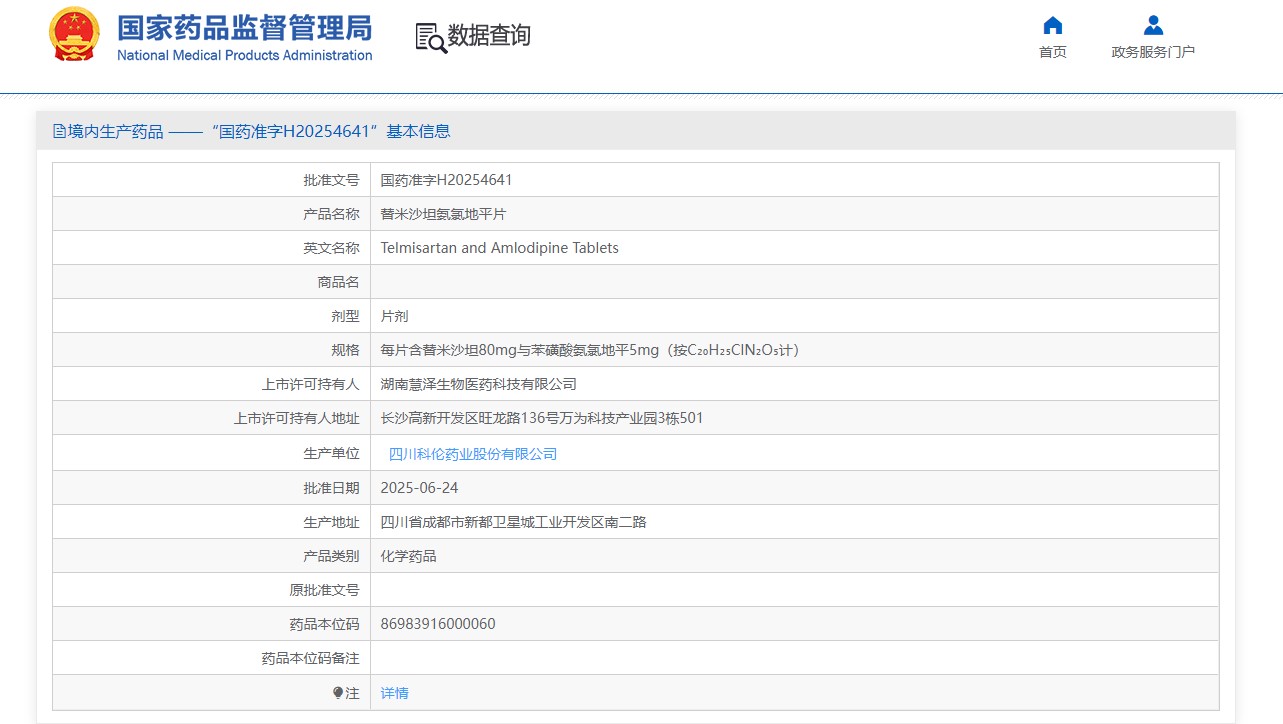Image resolution: width=1283 pixels, height=724 pixels.
Task: Click the 产品名称 row label
Action: click(x=331, y=214)
